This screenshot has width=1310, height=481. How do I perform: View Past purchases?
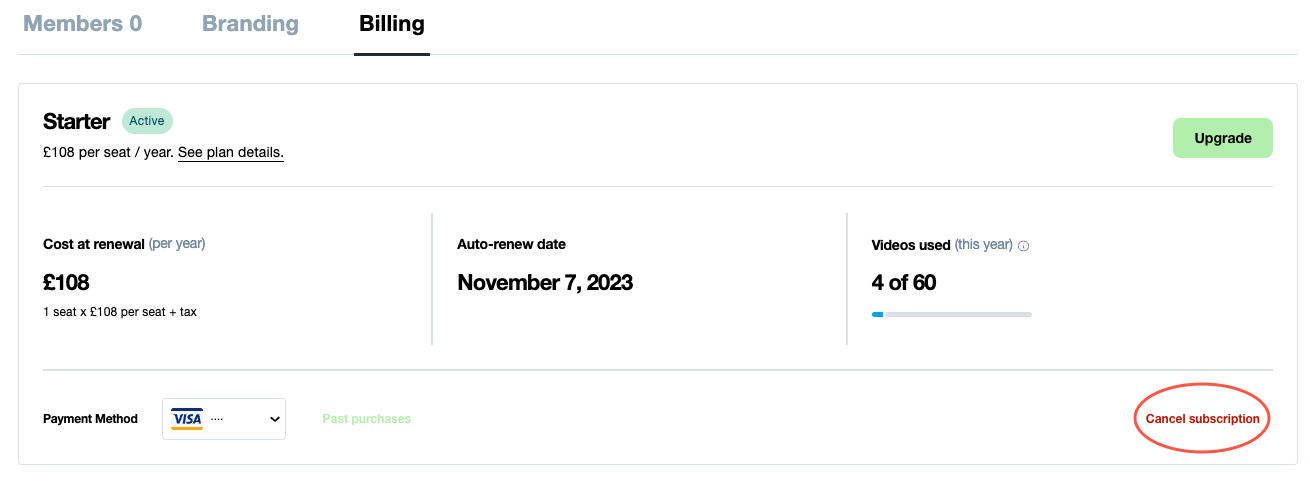click(x=367, y=419)
